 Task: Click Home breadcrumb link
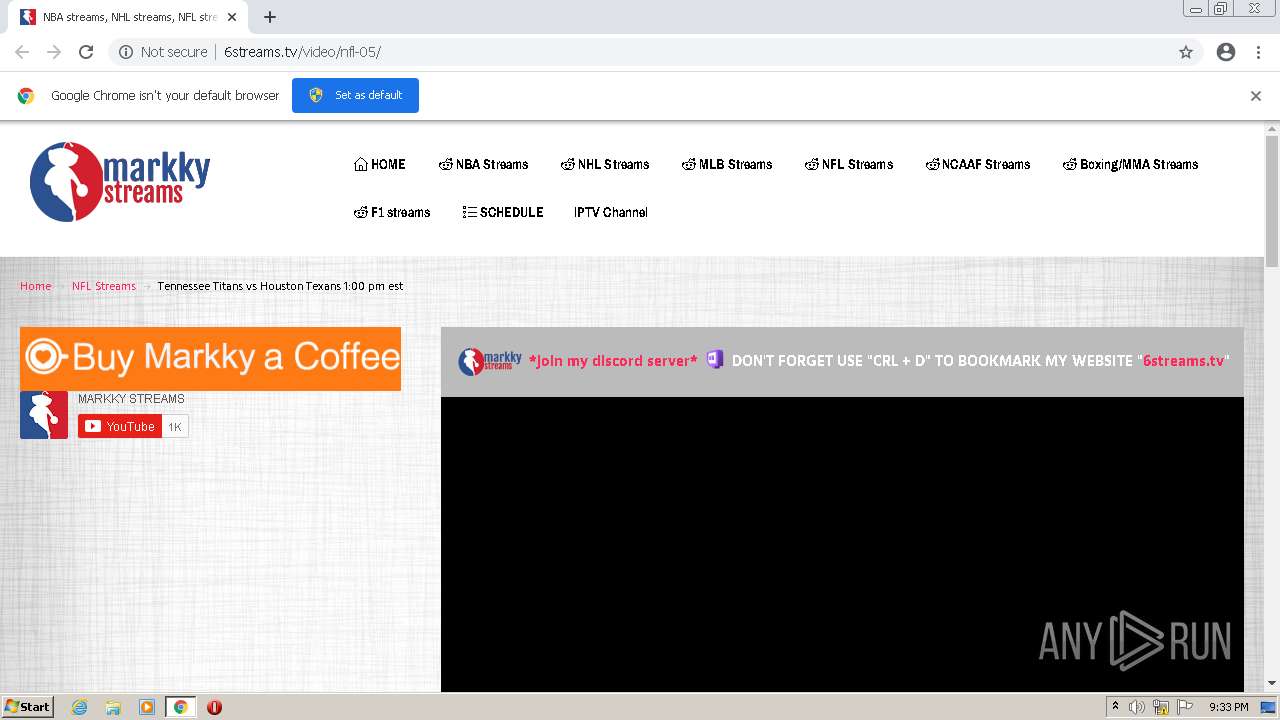point(35,286)
